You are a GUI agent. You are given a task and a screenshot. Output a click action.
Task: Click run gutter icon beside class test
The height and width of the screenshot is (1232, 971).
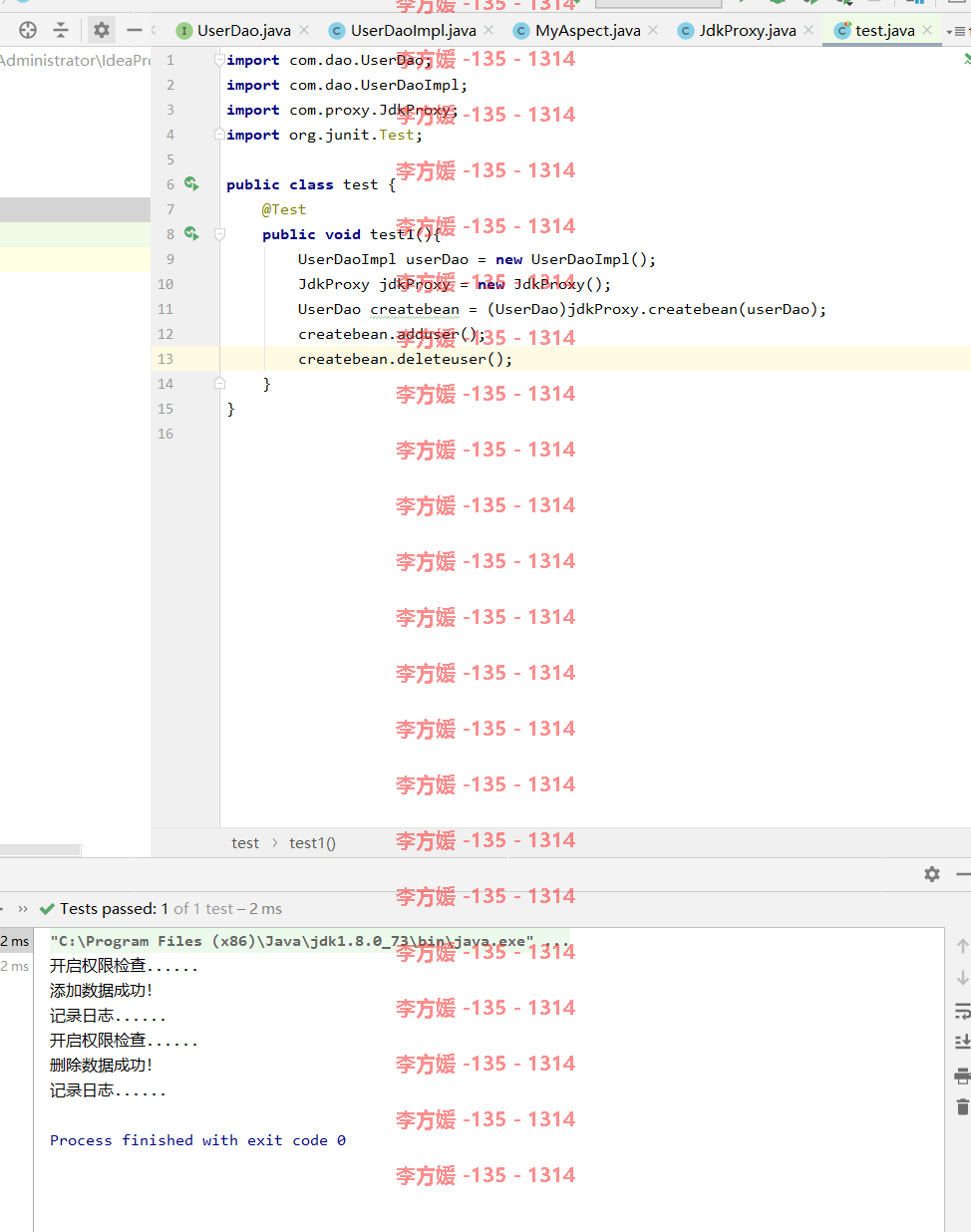point(191,184)
